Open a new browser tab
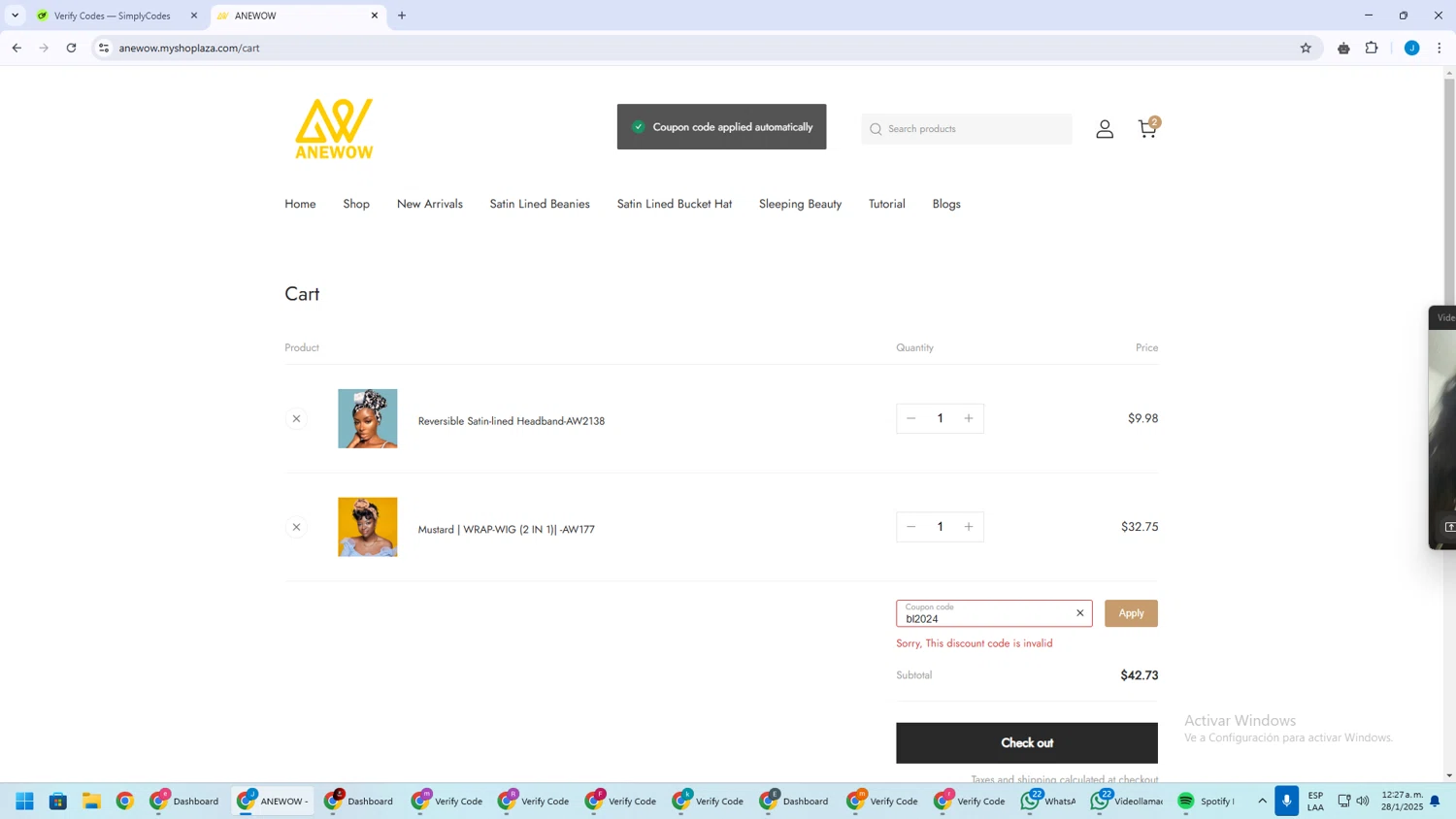The width and height of the screenshot is (1456, 819). pos(402,16)
